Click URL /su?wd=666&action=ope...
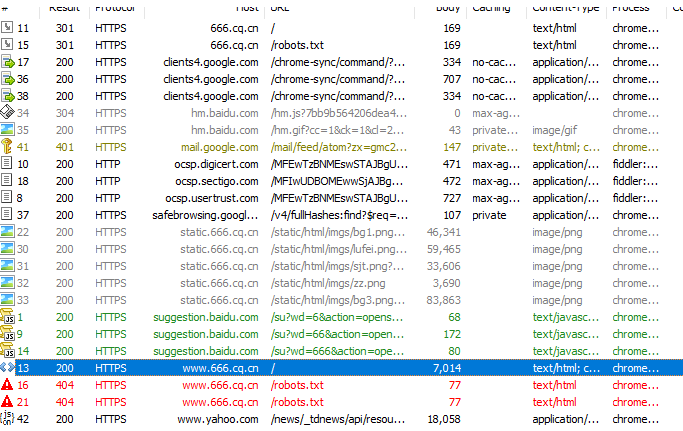This screenshot has height=431, width=683. 337,351
